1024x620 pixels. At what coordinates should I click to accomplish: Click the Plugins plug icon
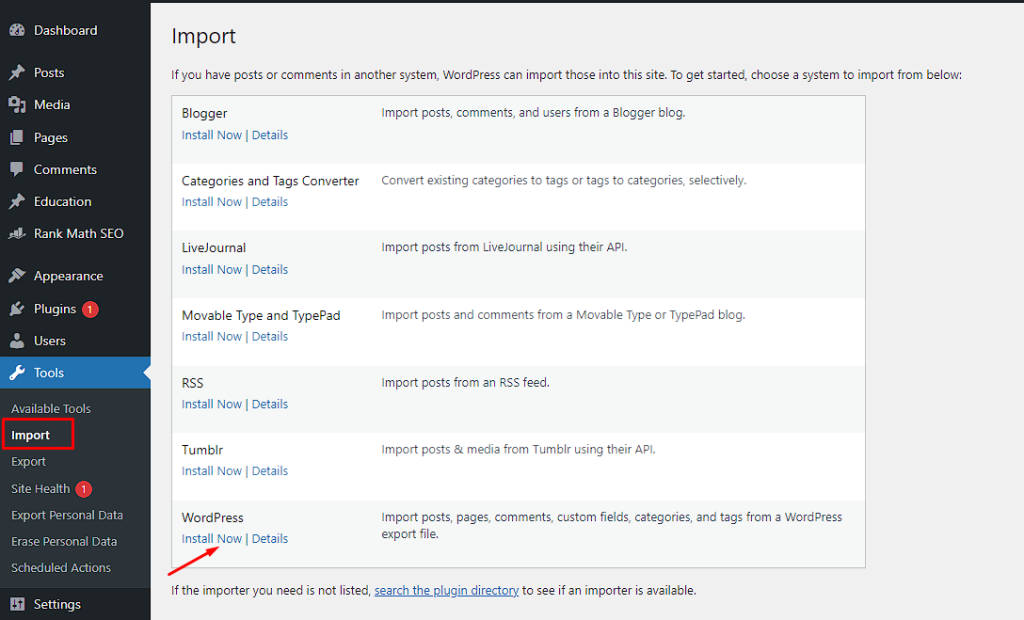point(17,308)
